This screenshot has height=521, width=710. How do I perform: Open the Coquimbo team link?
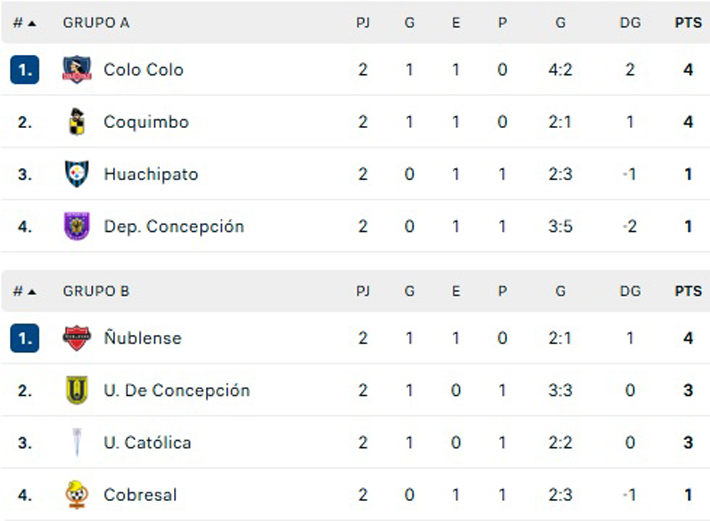click(146, 122)
